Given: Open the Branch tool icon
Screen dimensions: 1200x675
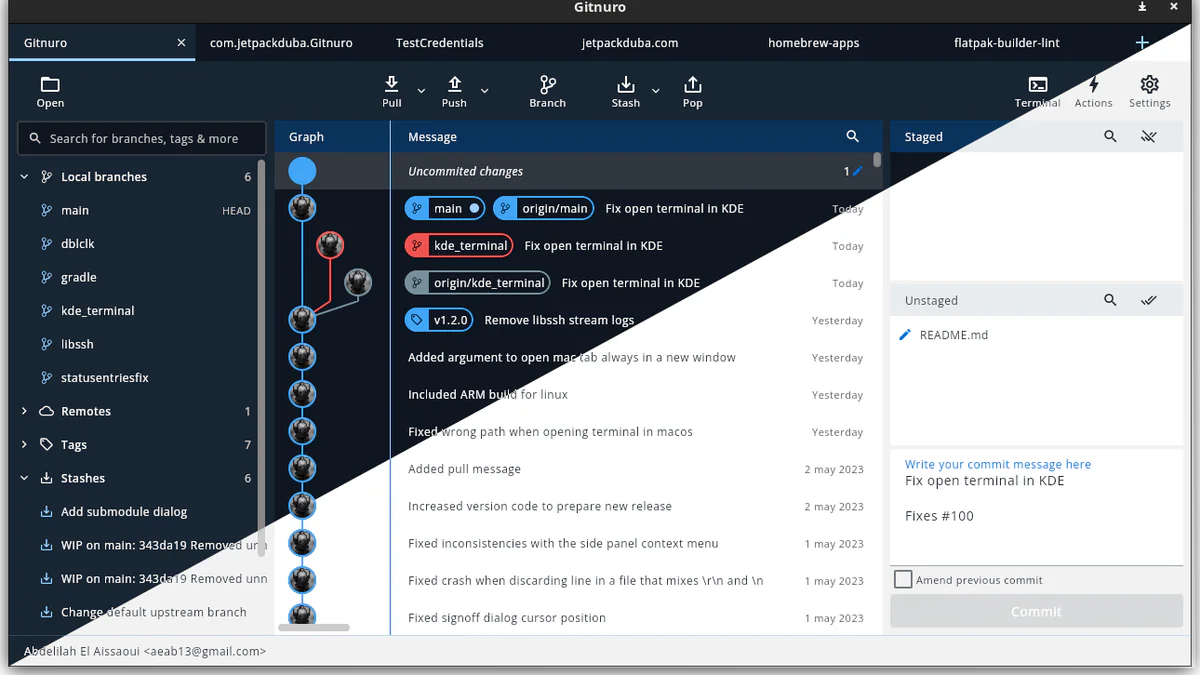Looking at the screenshot, I should [x=547, y=85].
